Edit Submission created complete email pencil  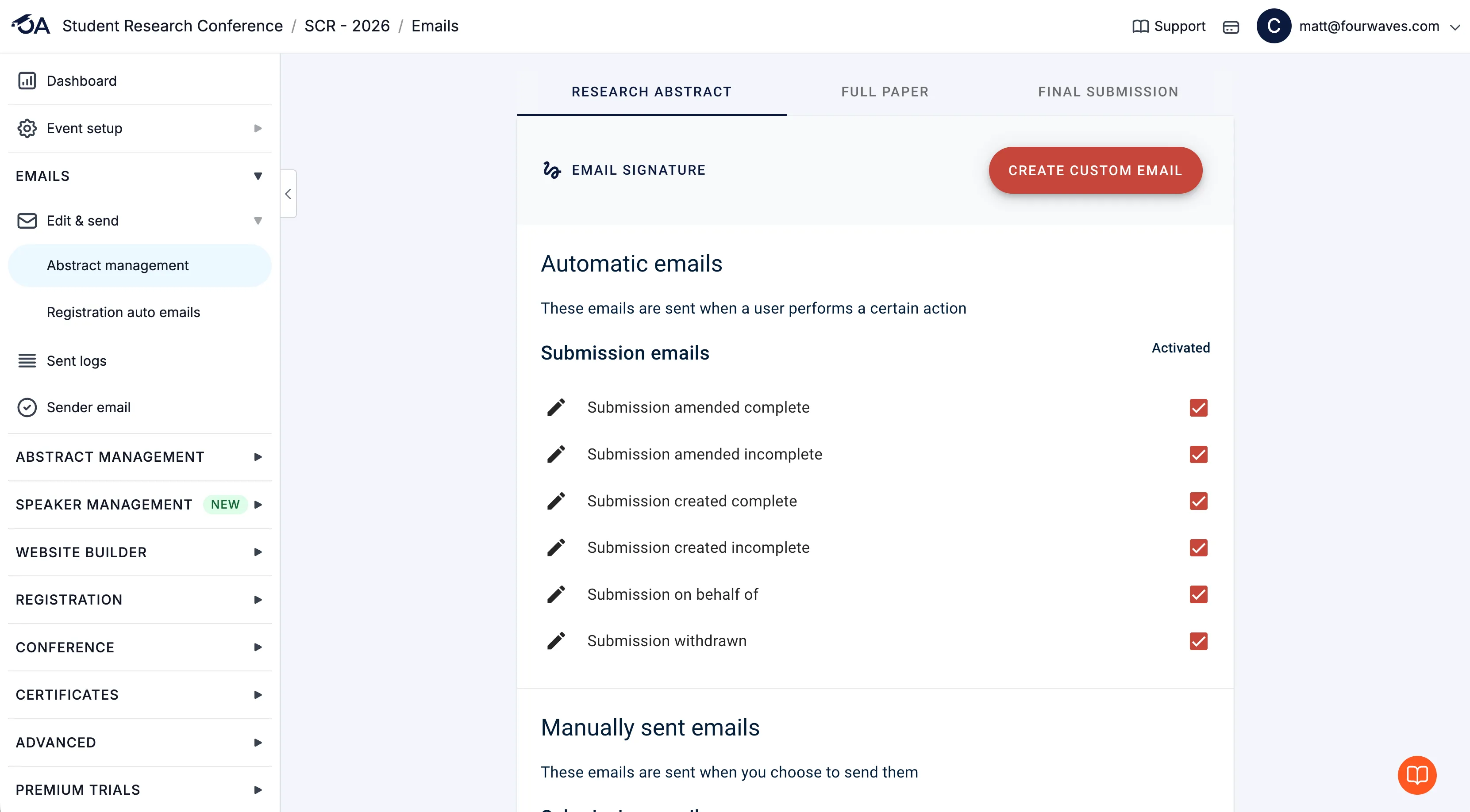556,501
